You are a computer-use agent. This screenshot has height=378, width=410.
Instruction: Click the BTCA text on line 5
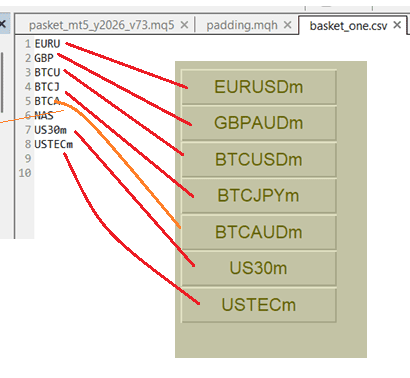click(47, 101)
